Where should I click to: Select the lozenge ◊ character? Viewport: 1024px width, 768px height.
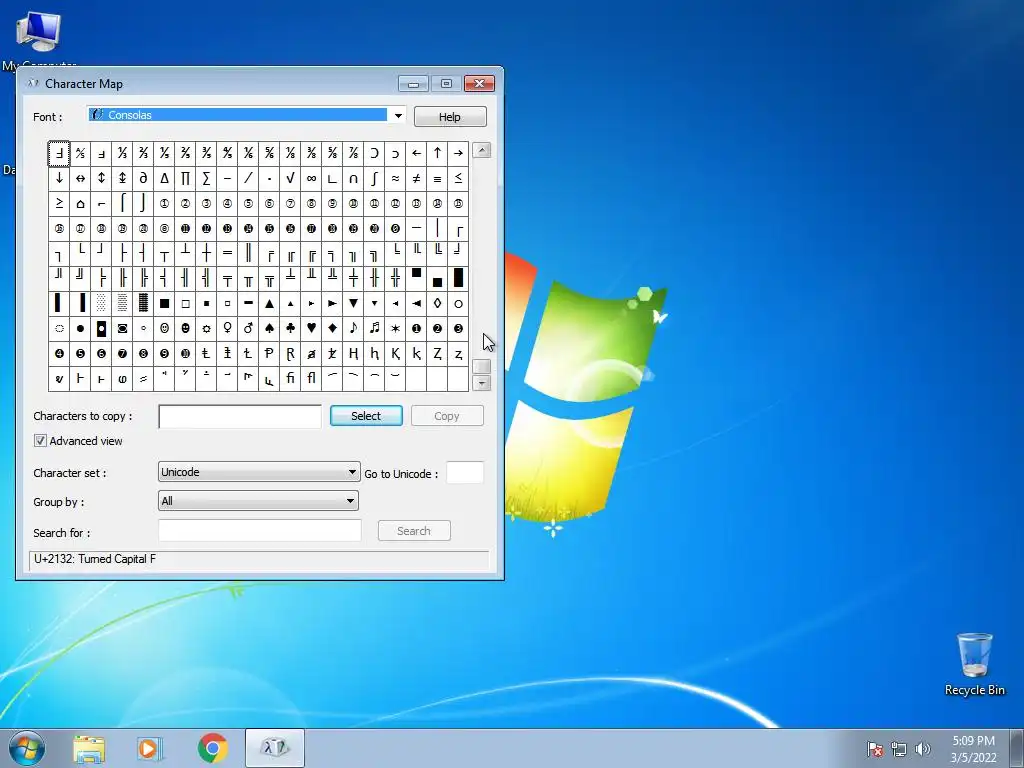437,304
